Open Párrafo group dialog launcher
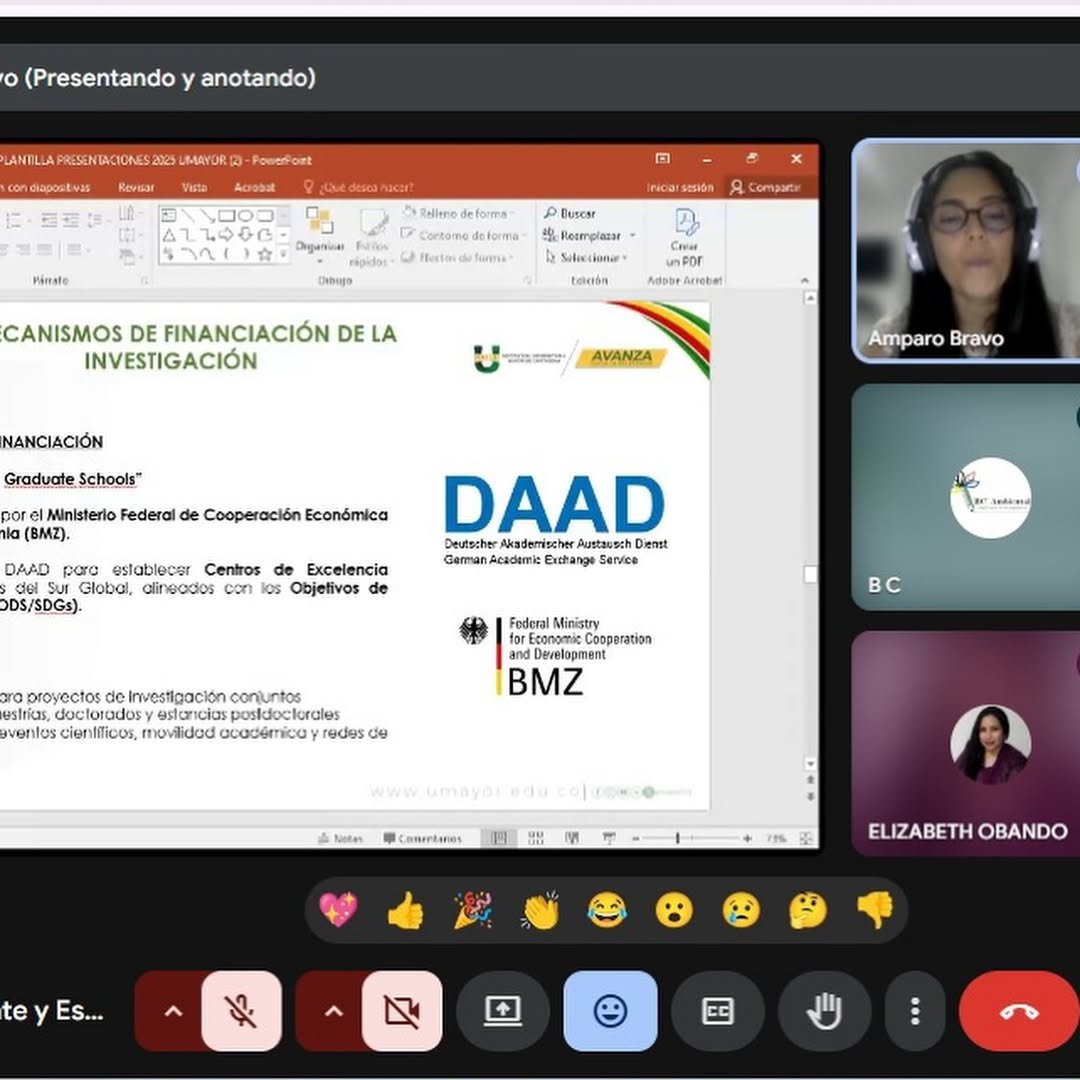Viewport: 1080px width, 1080px height. [x=145, y=280]
